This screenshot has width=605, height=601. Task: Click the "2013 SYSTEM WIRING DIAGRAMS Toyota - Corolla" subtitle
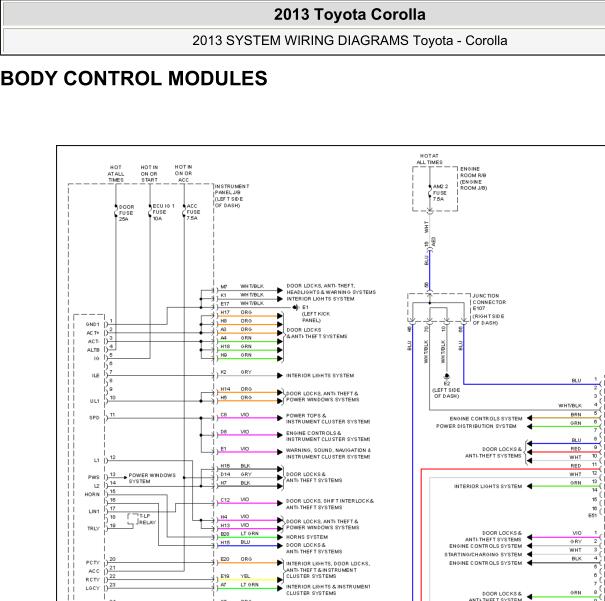click(350, 41)
